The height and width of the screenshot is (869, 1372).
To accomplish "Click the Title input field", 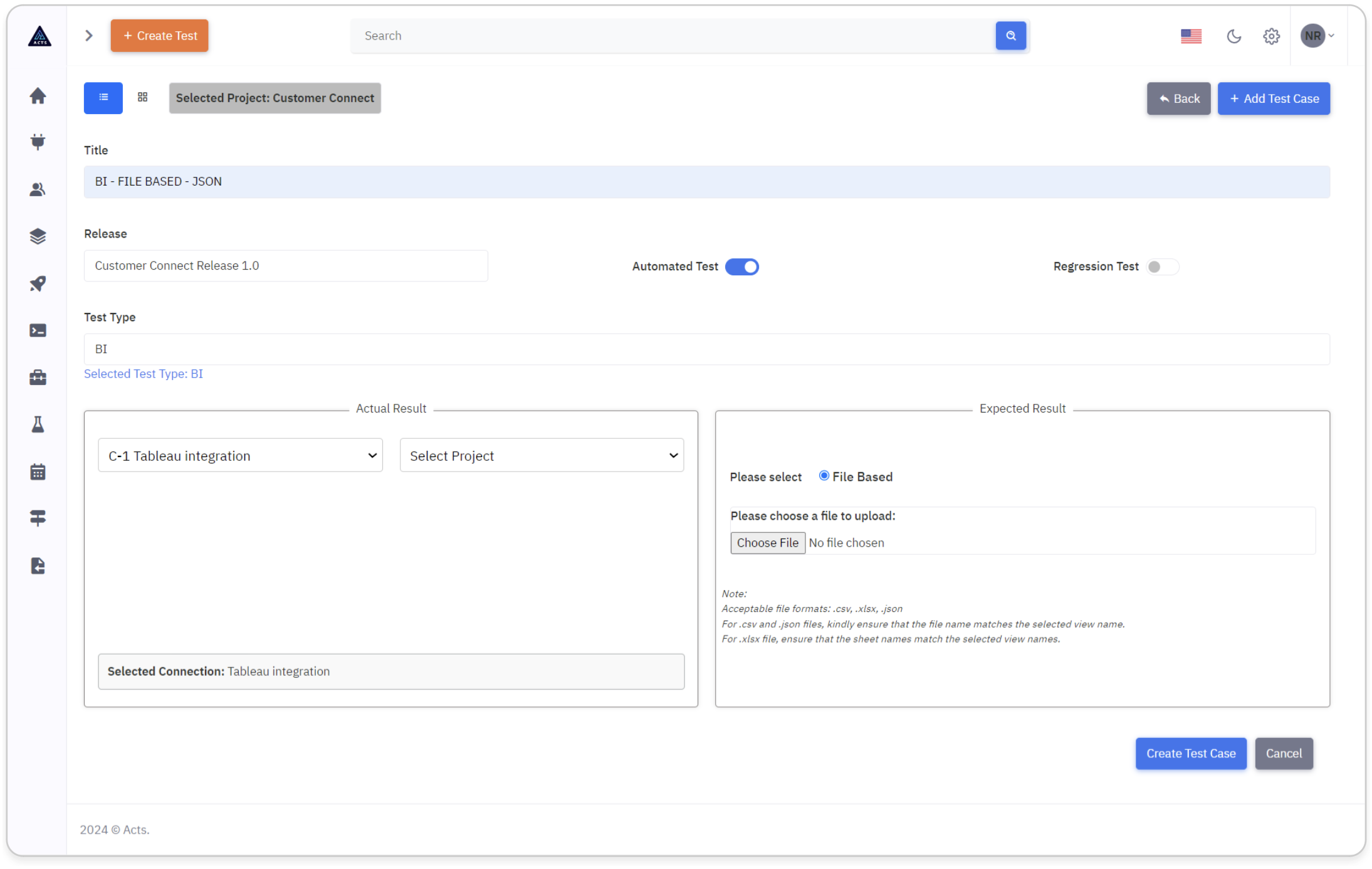I will (x=706, y=182).
